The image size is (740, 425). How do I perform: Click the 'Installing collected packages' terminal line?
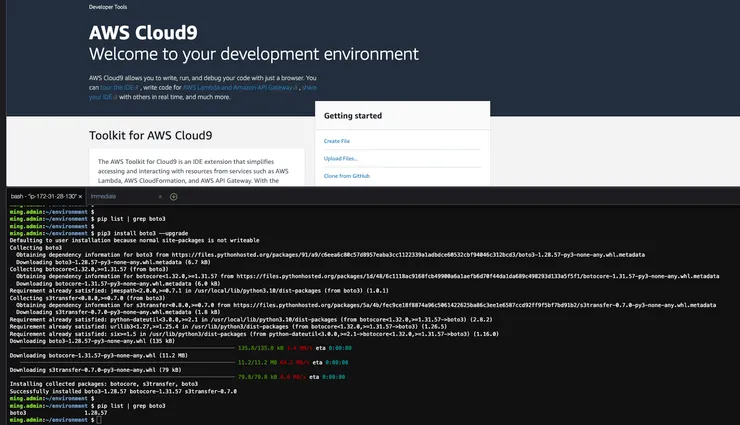click(104, 384)
